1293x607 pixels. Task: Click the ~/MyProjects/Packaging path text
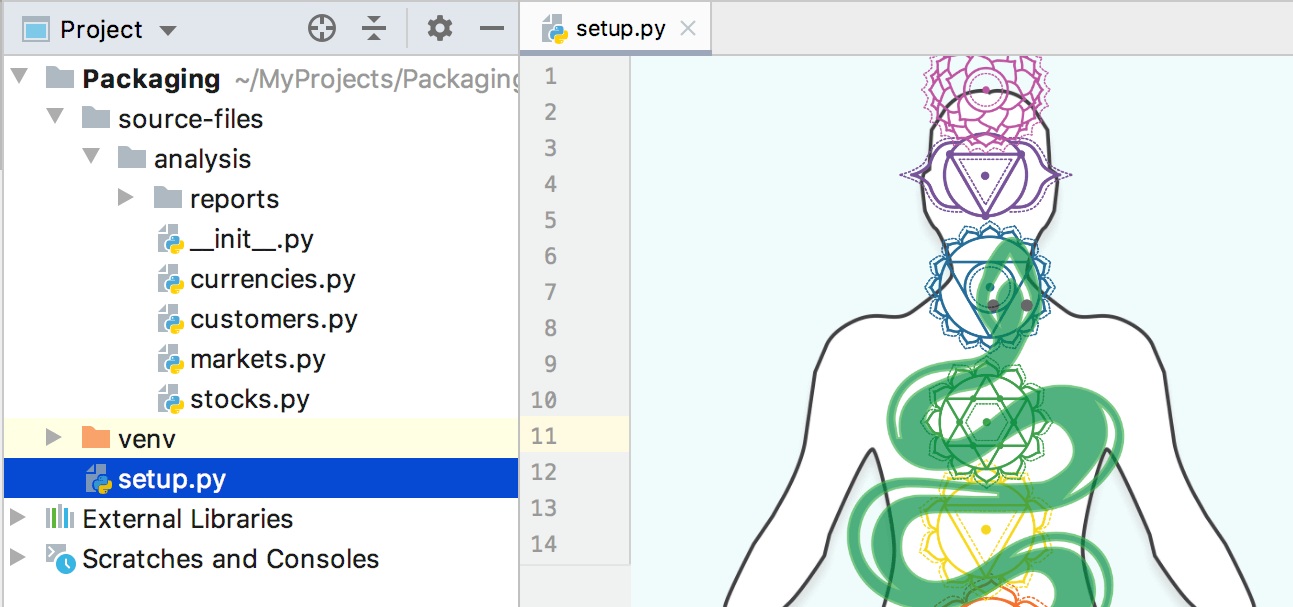(x=376, y=80)
